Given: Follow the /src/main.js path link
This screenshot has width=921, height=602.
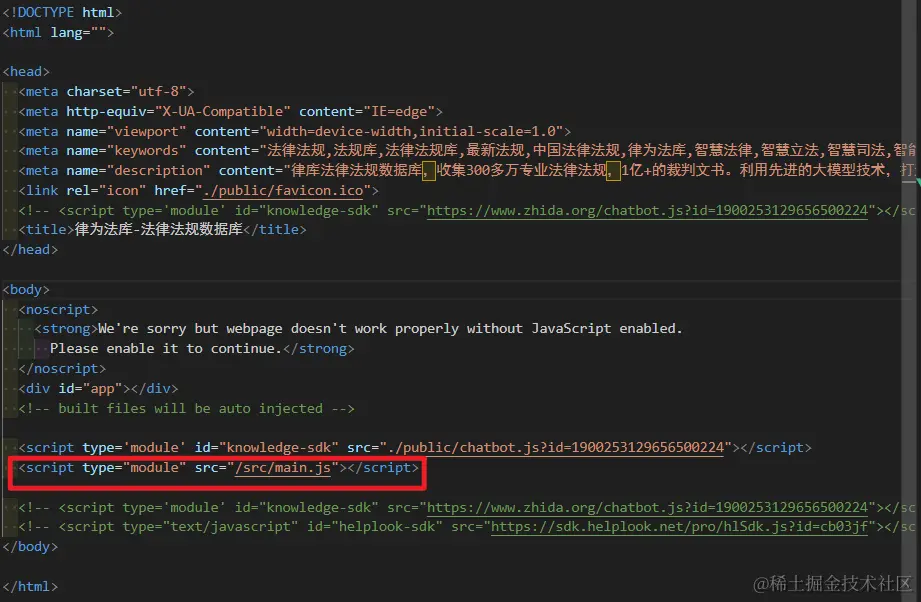Looking at the screenshot, I should click(283, 468).
